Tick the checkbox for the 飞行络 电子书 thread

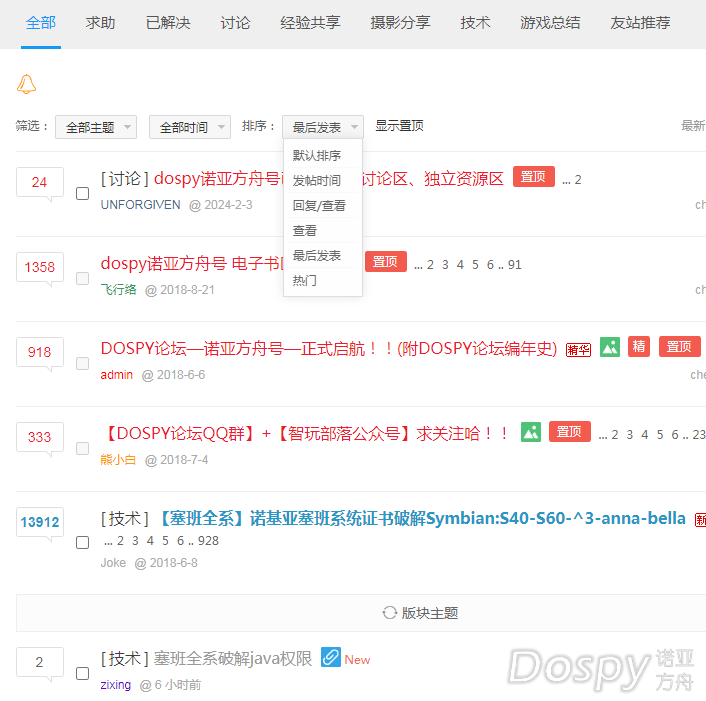(82, 279)
